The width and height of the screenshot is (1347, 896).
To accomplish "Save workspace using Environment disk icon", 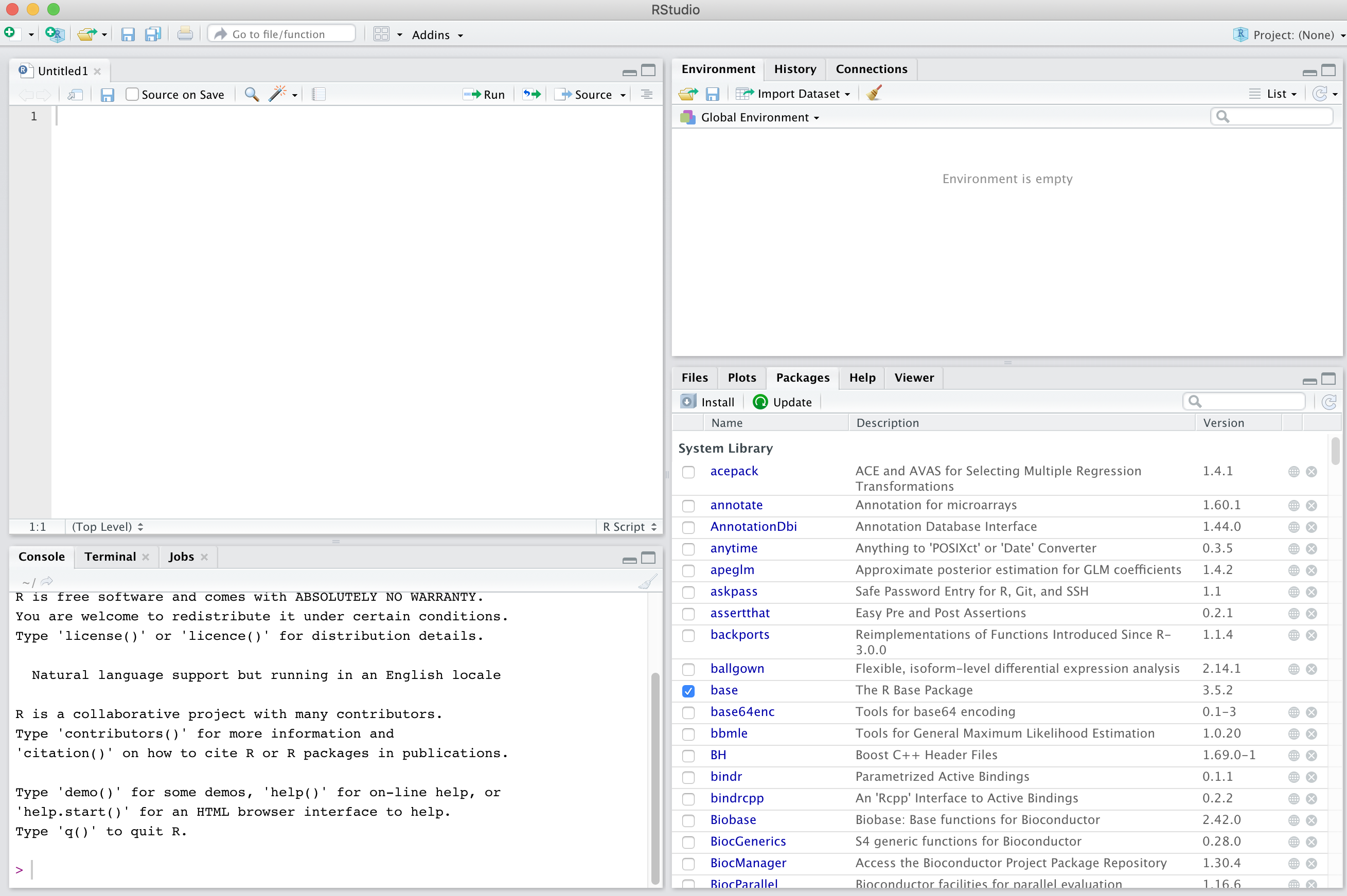I will point(712,94).
